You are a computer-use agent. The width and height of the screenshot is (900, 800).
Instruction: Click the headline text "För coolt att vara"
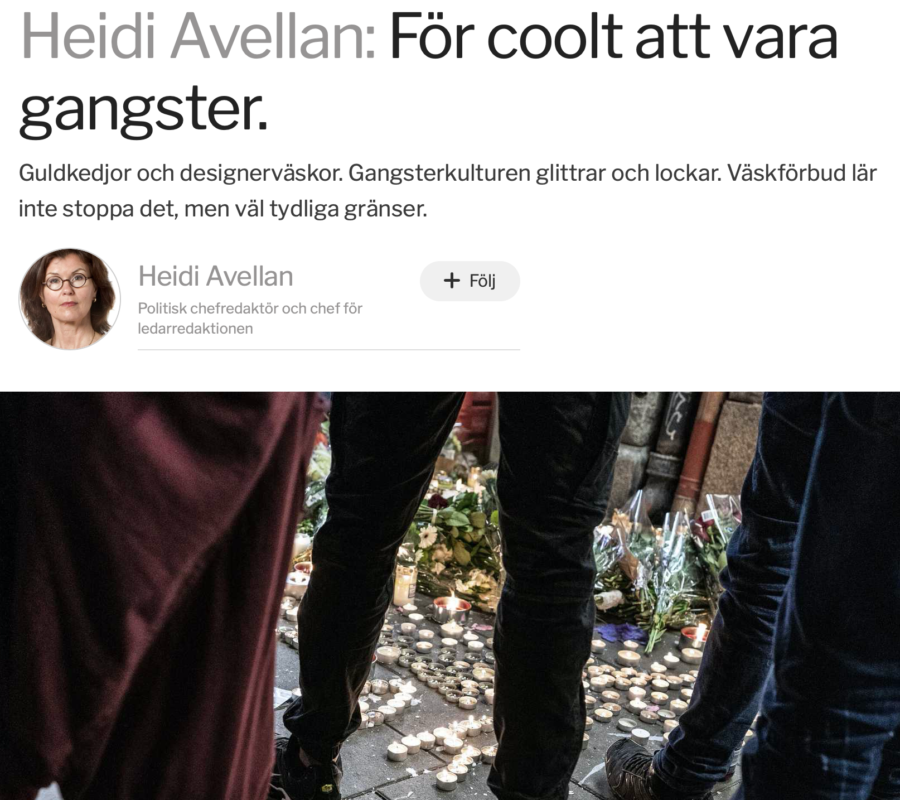(614, 37)
